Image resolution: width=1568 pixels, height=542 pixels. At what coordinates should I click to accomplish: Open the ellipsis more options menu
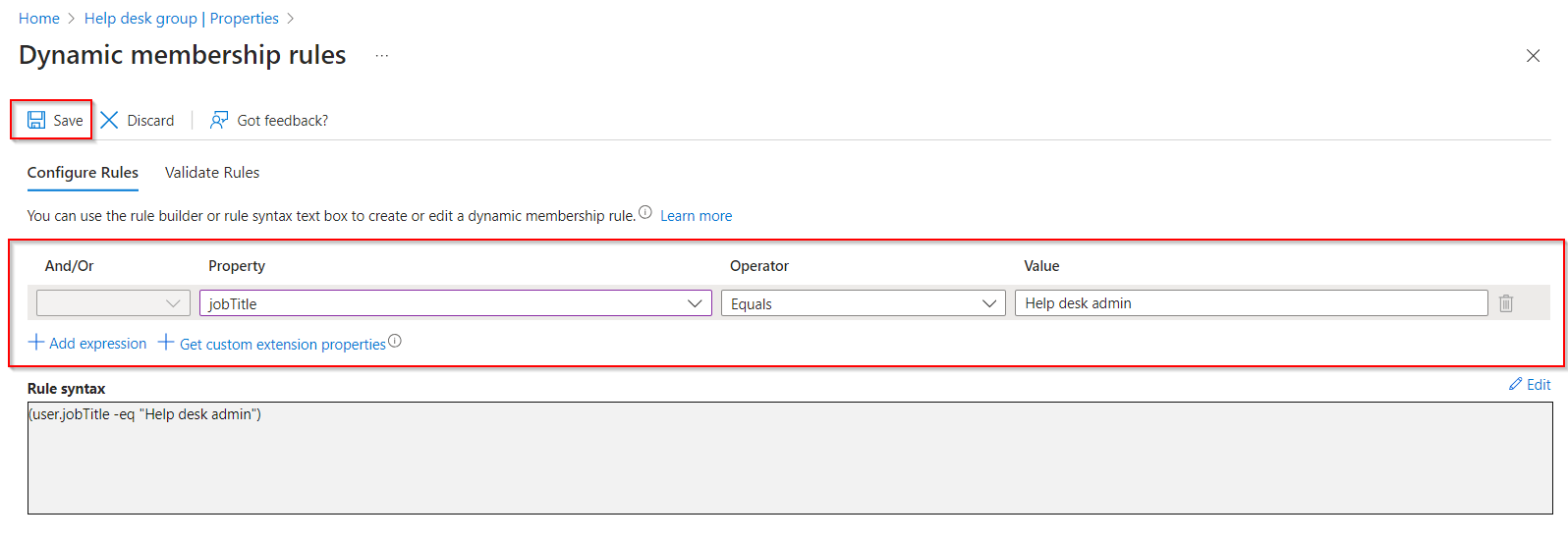click(382, 56)
